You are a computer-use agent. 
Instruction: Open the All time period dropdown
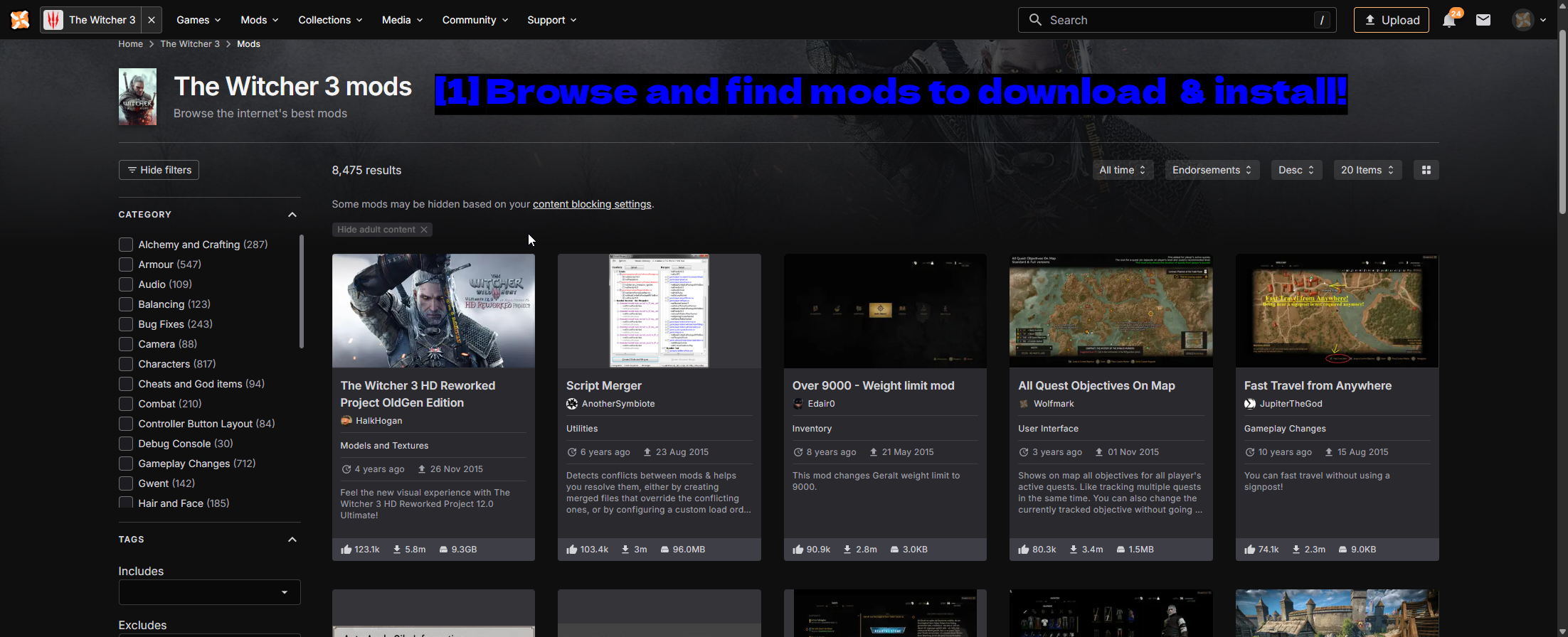pos(1123,170)
